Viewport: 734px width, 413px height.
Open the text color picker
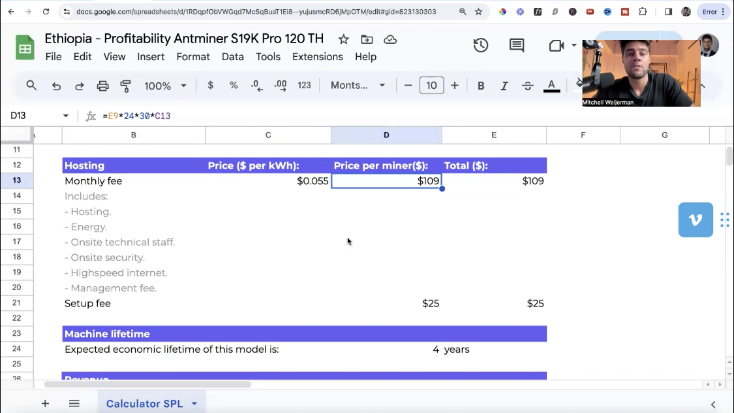(551, 86)
